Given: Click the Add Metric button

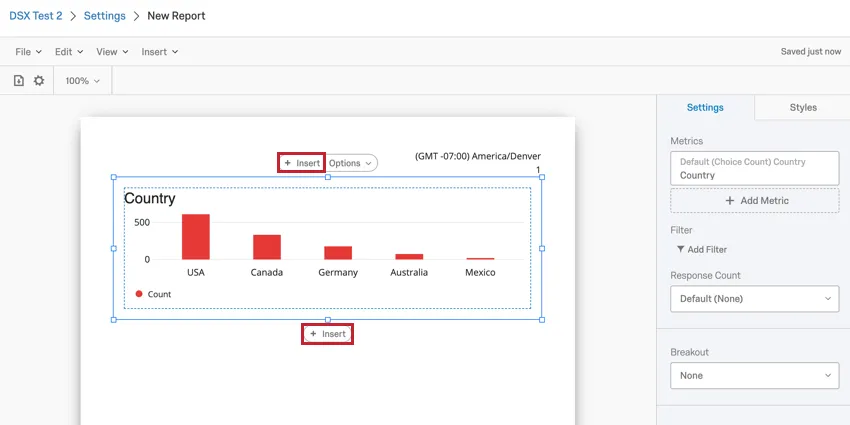Looking at the screenshot, I should pyautogui.click(x=755, y=201).
